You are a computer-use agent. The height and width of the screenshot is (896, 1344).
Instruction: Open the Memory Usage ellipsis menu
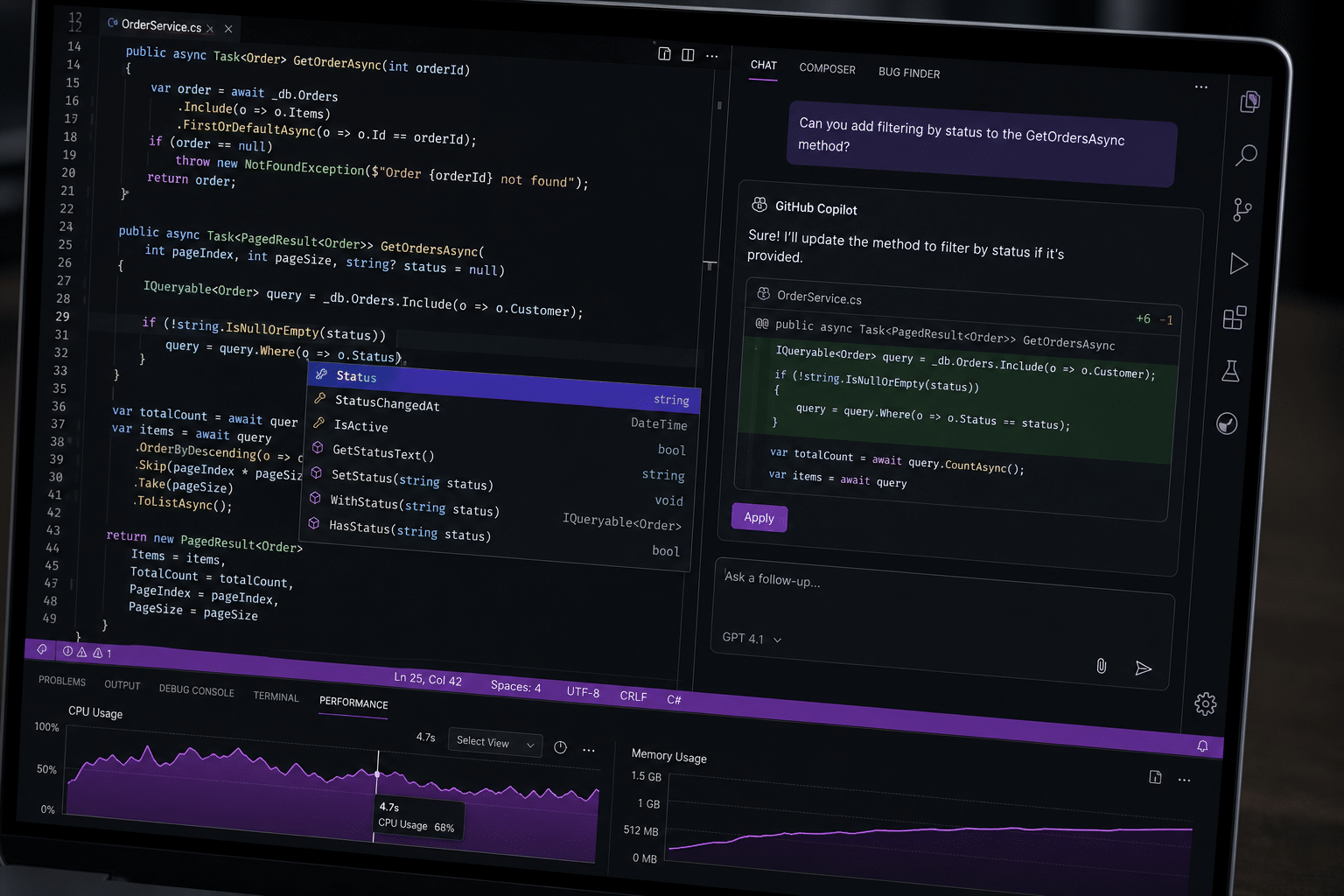[x=1184, y=780]
